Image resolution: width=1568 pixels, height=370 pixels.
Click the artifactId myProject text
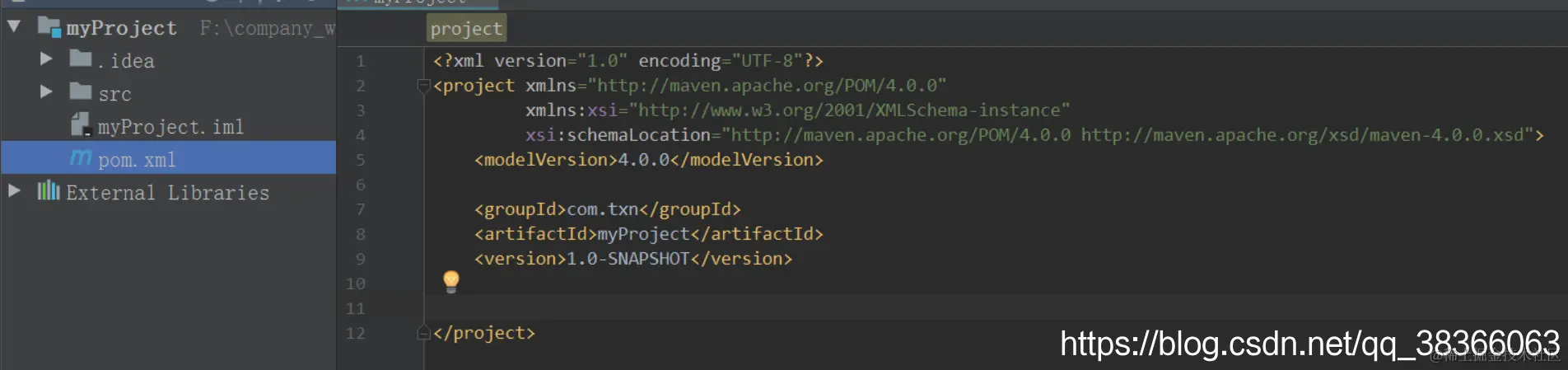click(649, 234)
